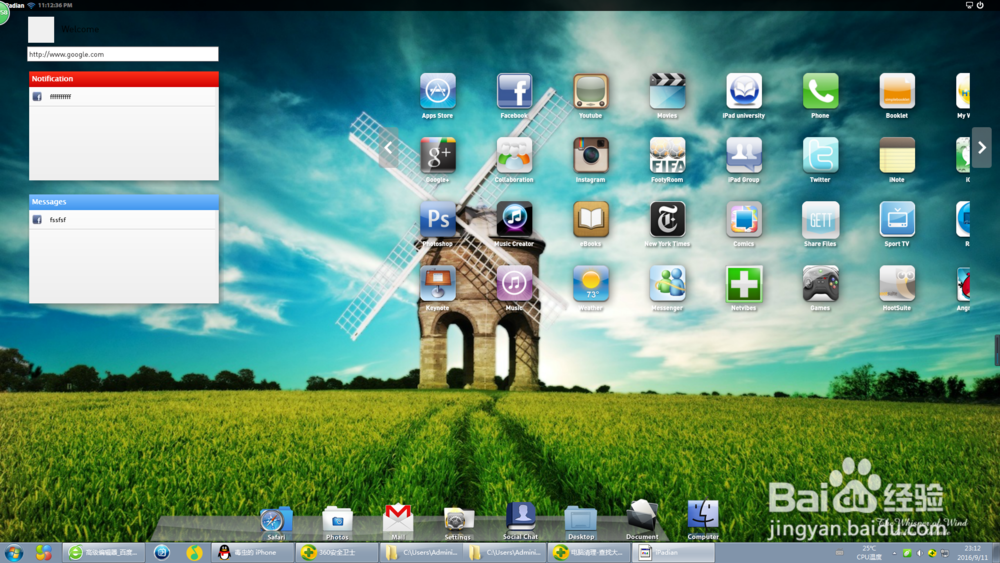Launch the Photoshop app
1000x563 pixels.
438,219
